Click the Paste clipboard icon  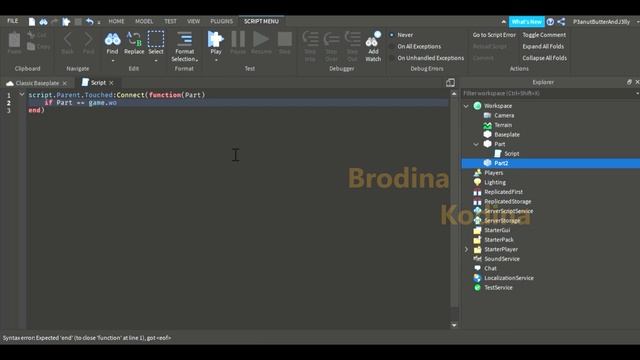(x=14, y=40)
